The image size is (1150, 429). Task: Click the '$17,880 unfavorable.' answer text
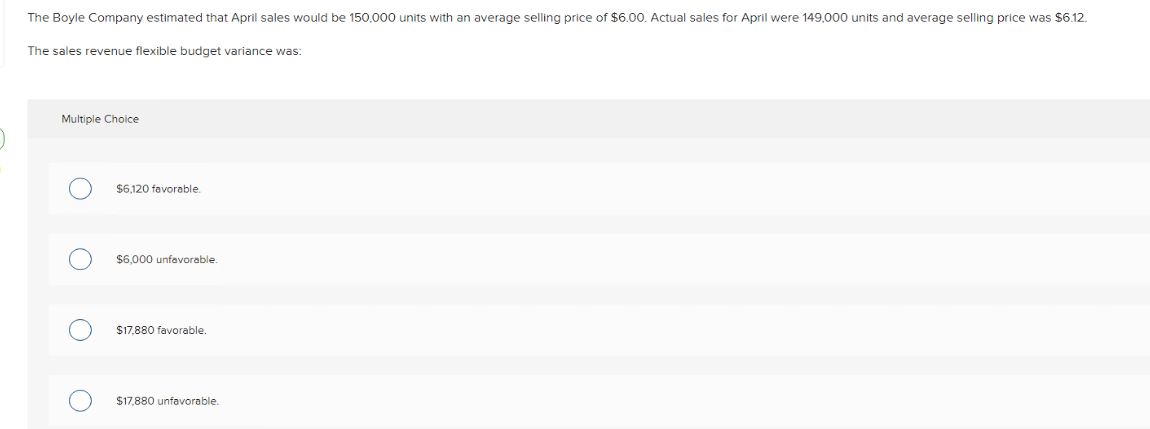tap(167, 401)
